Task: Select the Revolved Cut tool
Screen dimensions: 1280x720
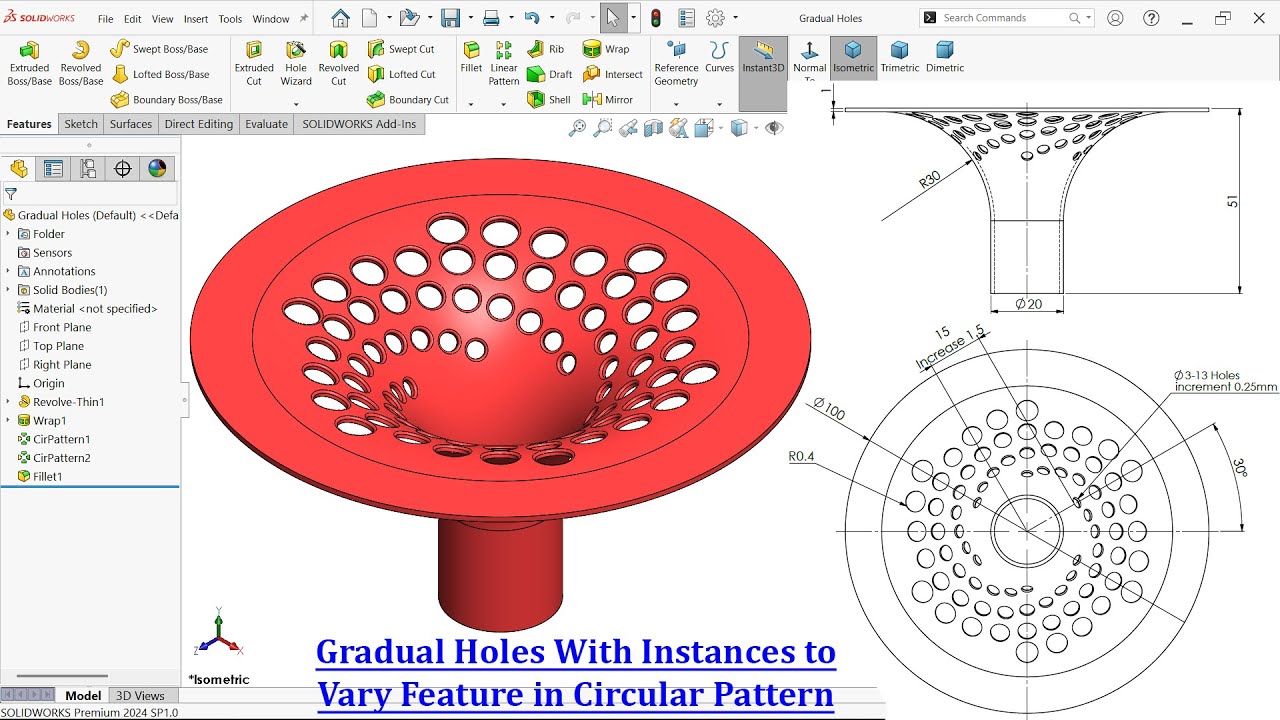Action: [x=338, y=63]
